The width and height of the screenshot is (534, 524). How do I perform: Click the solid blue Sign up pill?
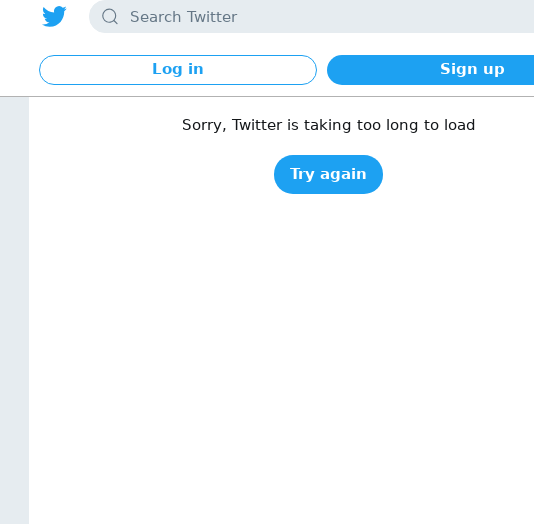(430, 70)
